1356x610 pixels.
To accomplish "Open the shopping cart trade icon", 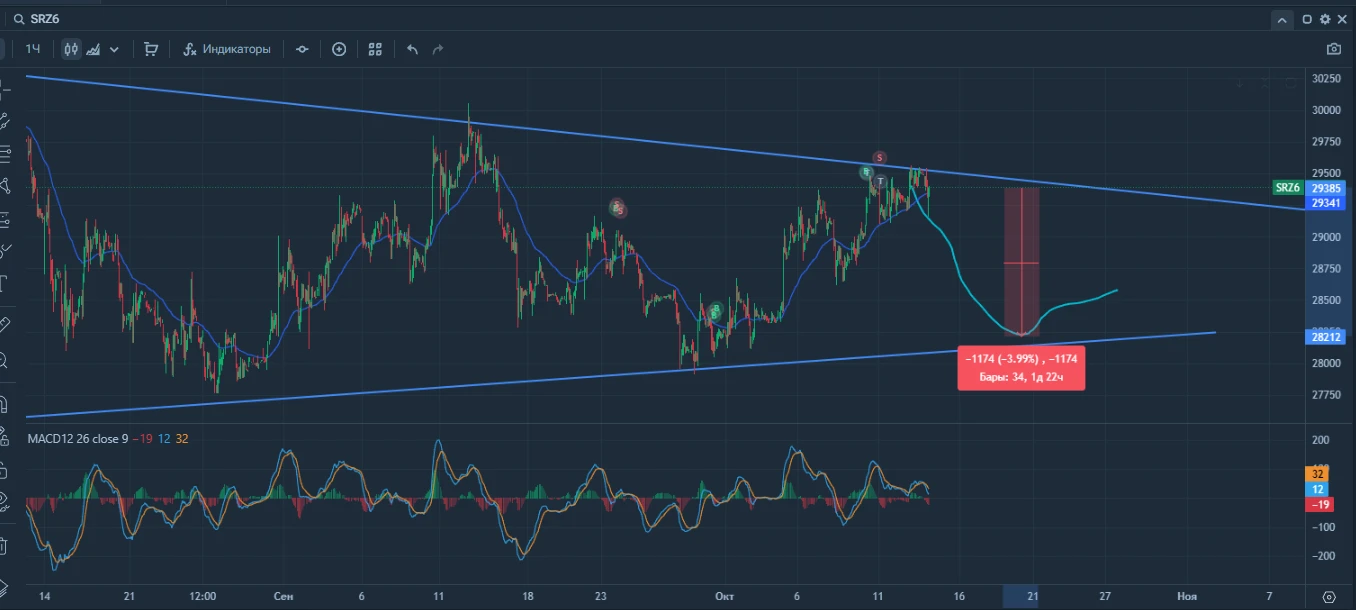I will click(x=151, y=49).
